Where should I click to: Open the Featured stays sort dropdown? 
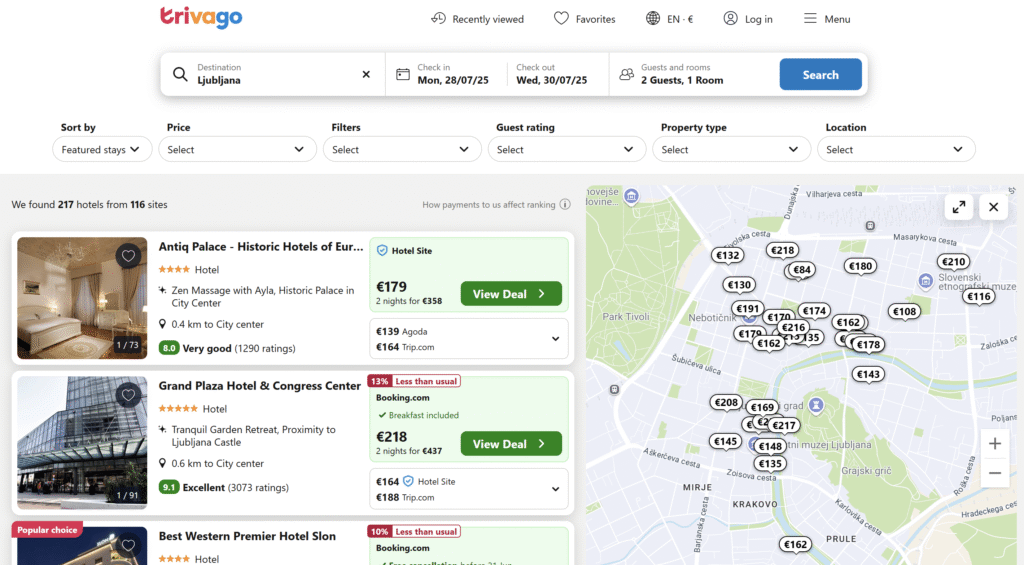coord(102,150)
